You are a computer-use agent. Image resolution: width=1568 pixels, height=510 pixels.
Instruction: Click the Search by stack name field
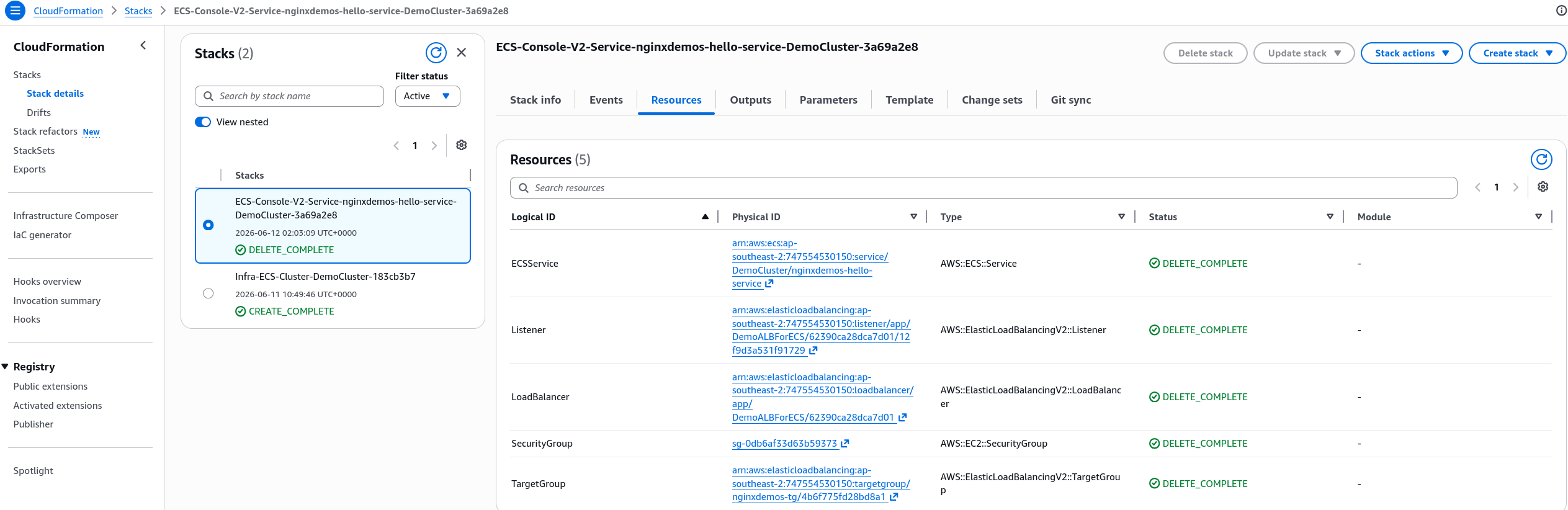pyautogui.click(x=289, y=96)
